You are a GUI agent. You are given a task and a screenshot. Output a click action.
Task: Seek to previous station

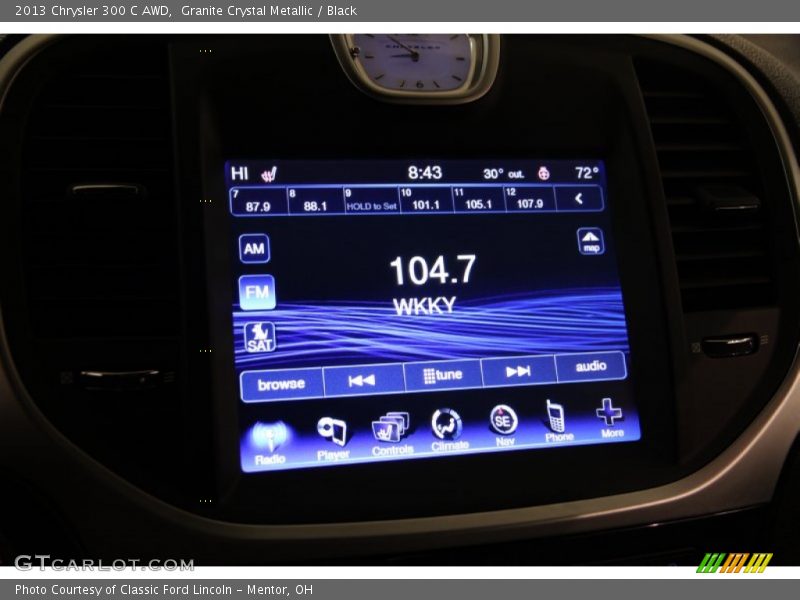pyautogui.click(x=363, y=380)
